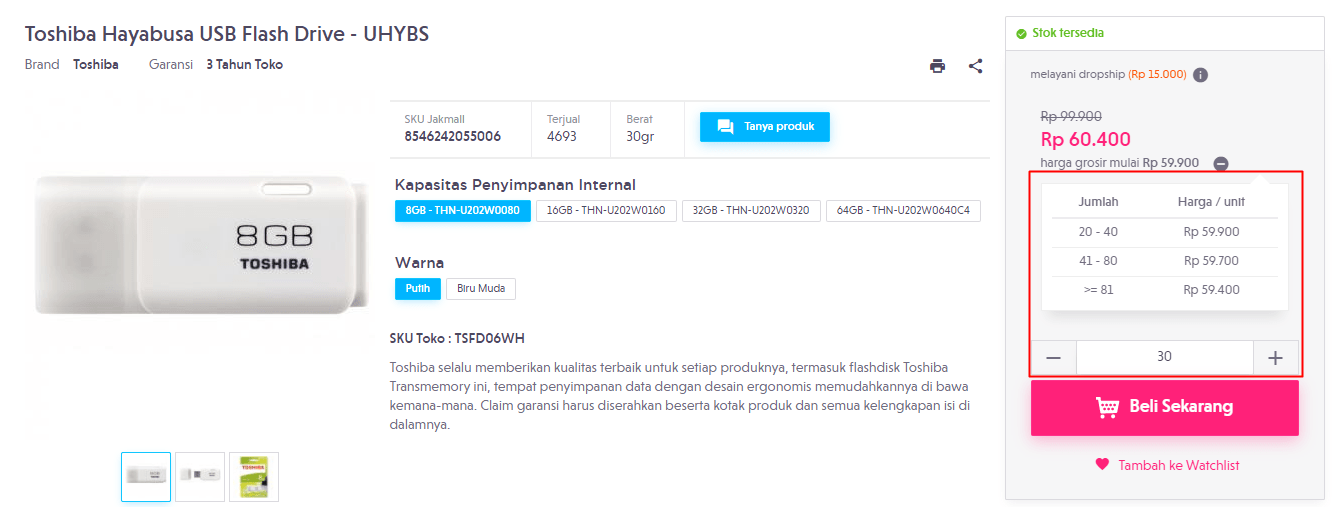
Task: Click Beli Sekarang button
Action: (1165, 407)
